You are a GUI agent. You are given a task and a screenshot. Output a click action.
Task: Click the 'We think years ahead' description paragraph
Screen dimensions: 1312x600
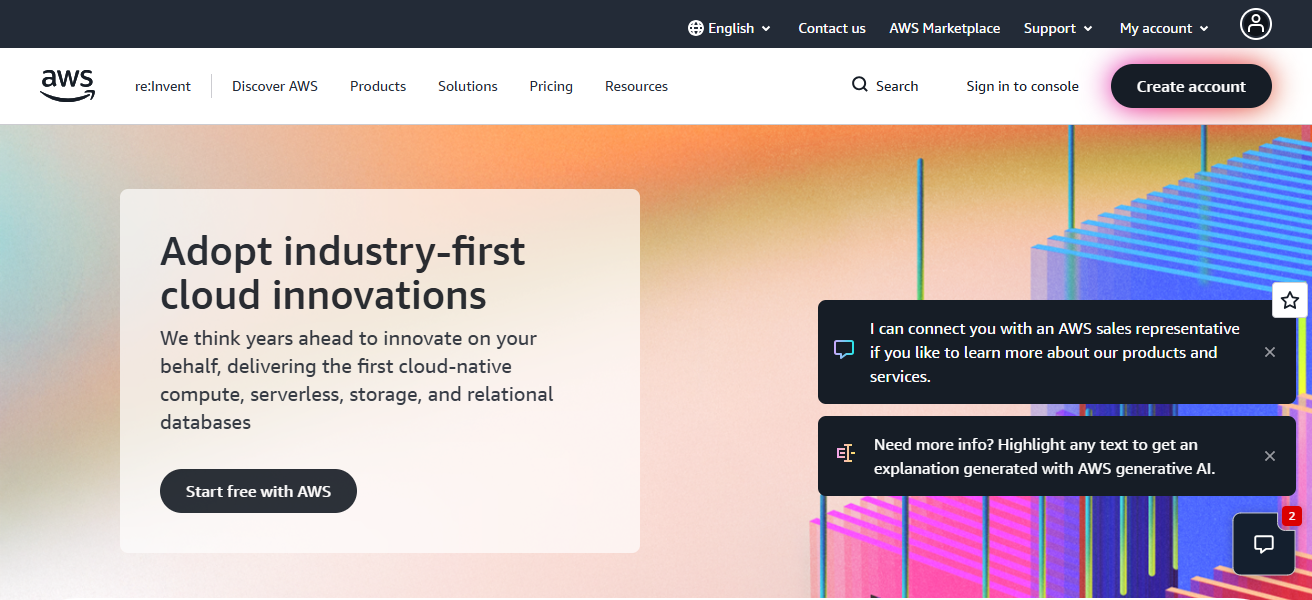point(357,380)
